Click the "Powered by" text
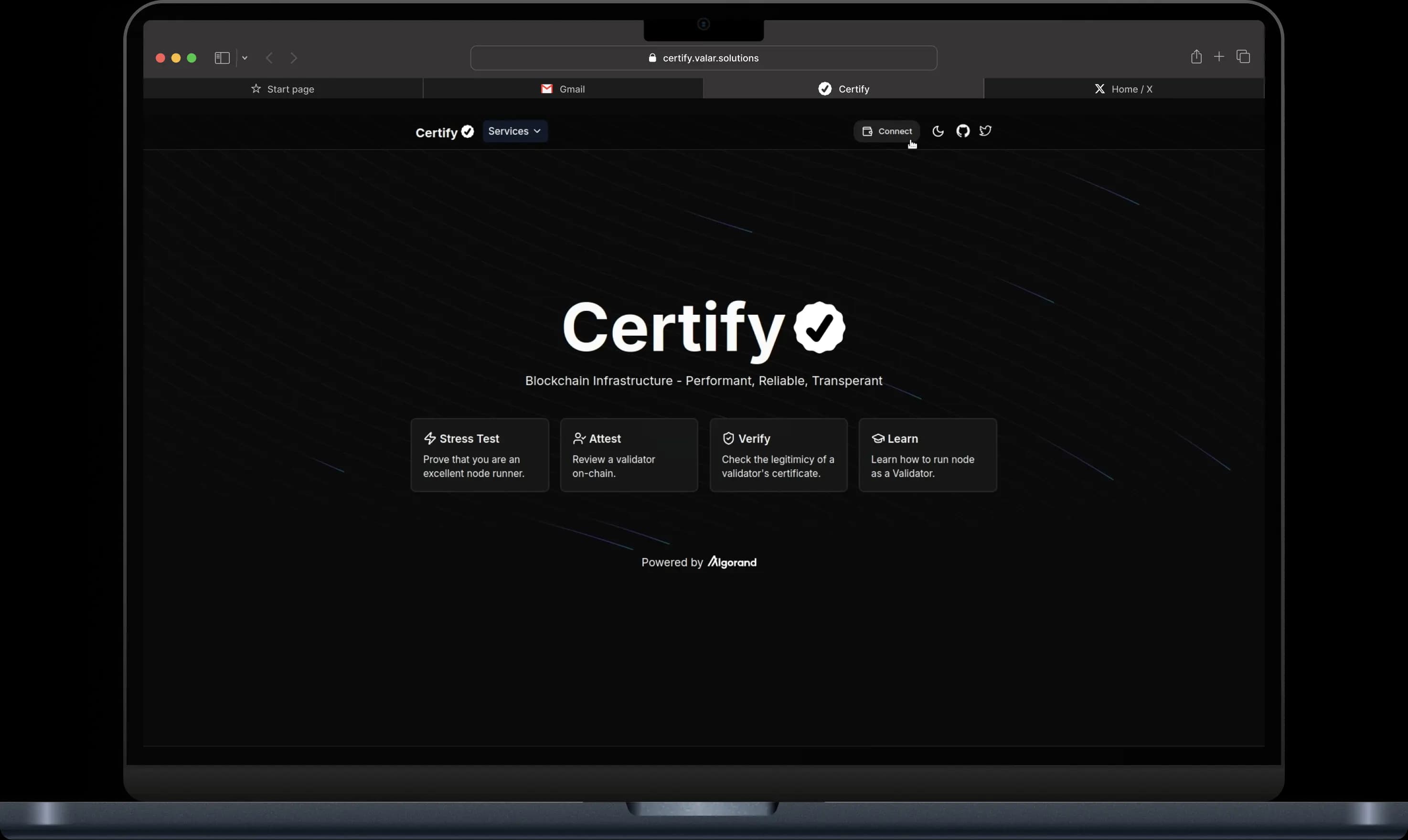Screen dimensions: 1408x840 (x=672, y=563)
